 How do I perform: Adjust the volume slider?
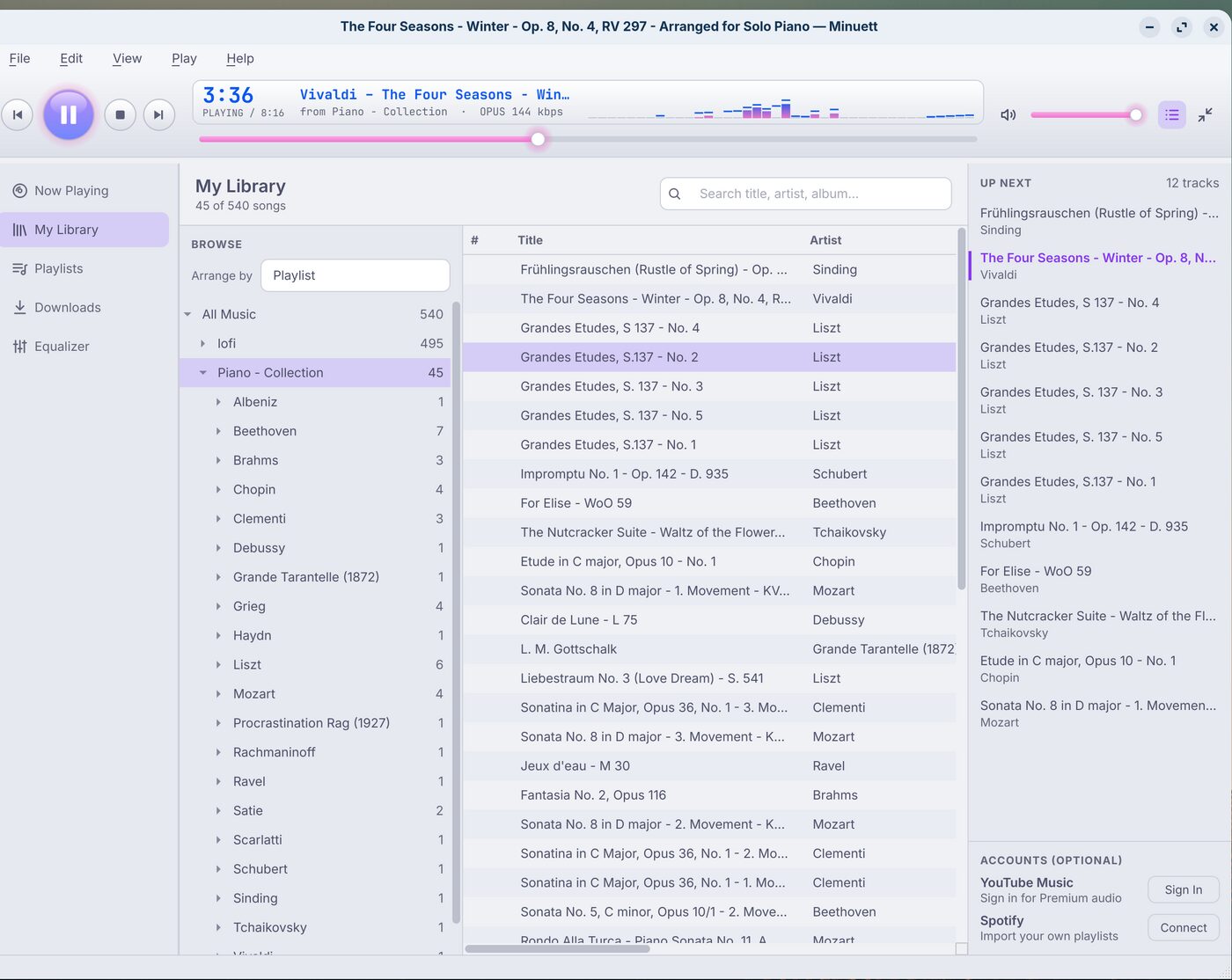click(x=1086, y=114)
